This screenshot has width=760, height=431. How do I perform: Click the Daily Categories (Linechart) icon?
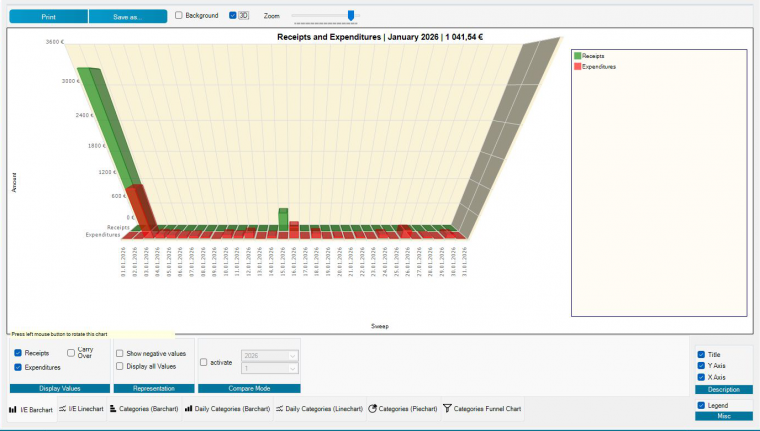click(x=280, y=409)
